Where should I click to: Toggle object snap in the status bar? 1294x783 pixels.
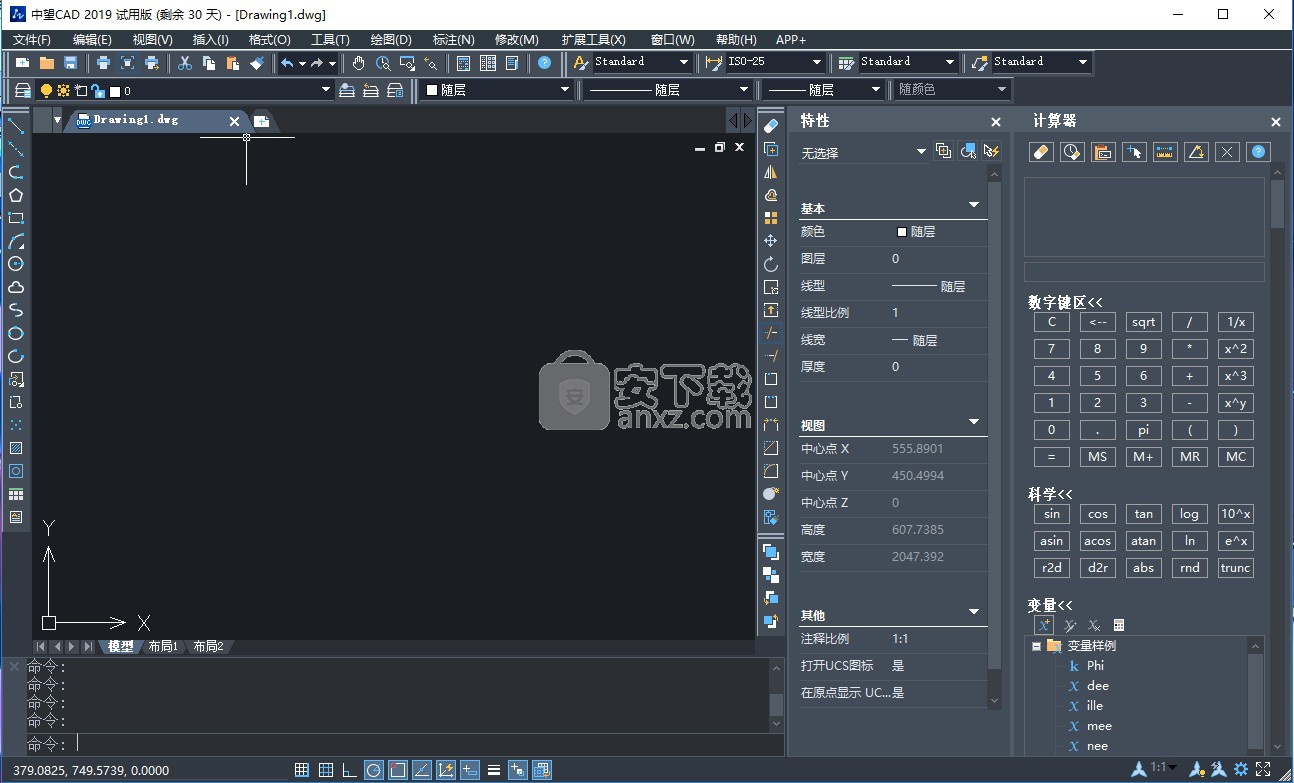(x=398, y=770)
